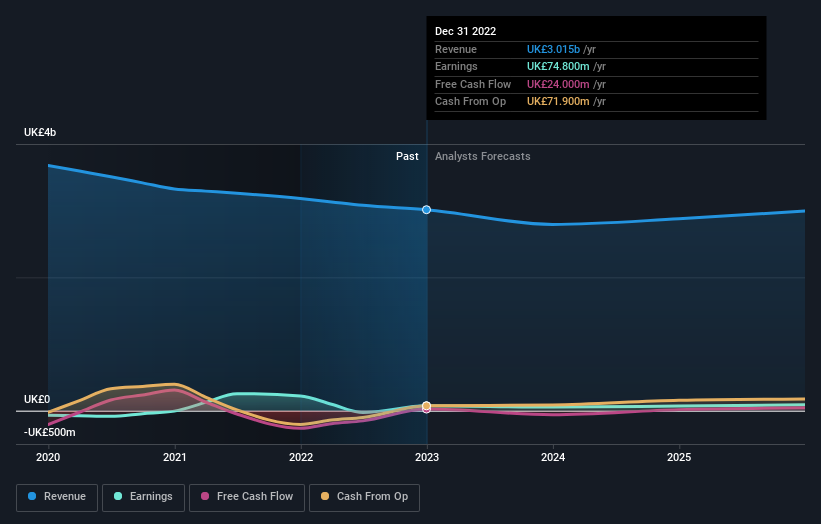Click the 2022 x-axis label
821x524 pixels.
pyautogui.click(x=301, y=458)
